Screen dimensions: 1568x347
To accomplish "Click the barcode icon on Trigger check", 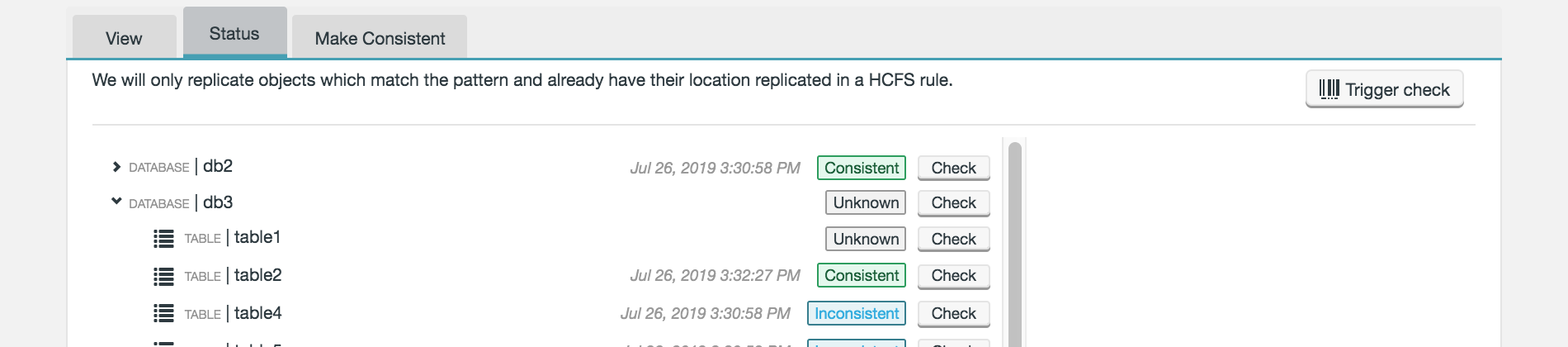I will coord(1329,89).
